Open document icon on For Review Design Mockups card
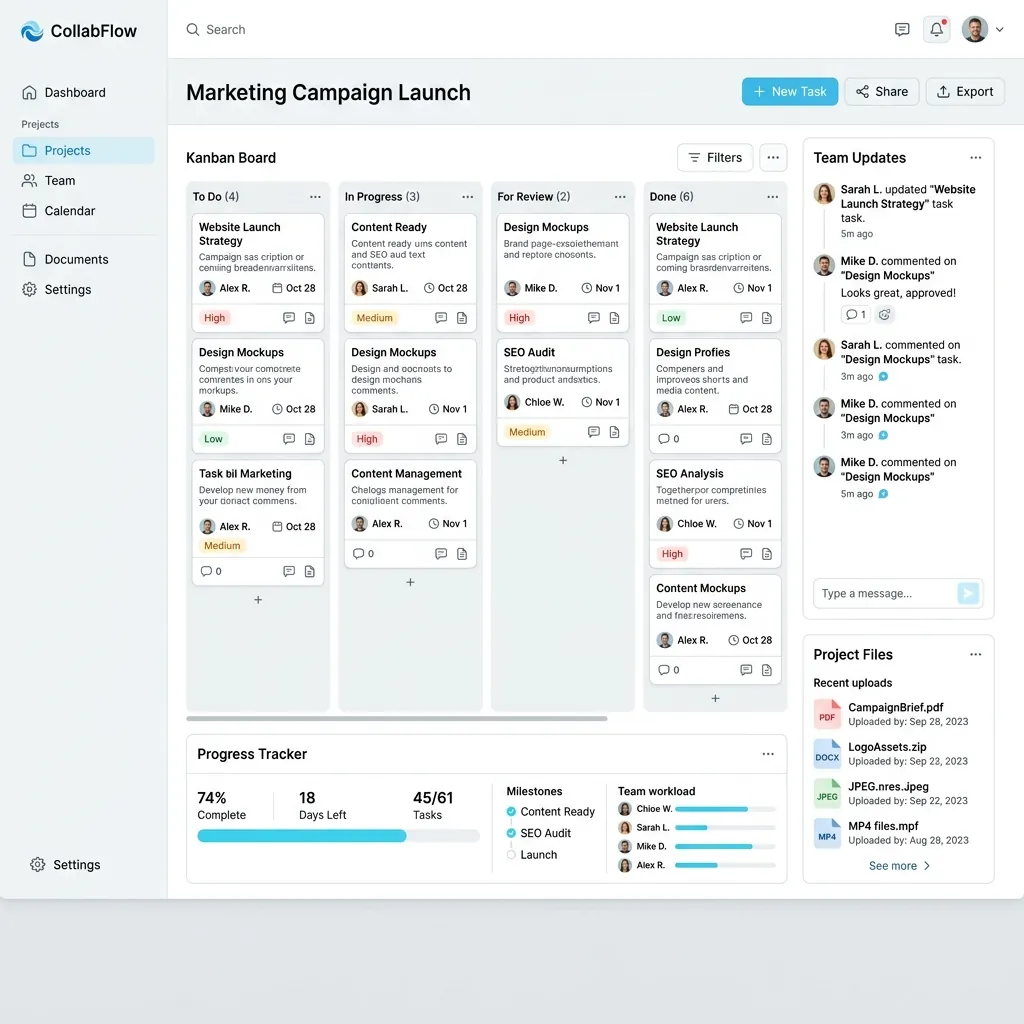Viewport: 1024px width, 1024px height. (615, 317)
